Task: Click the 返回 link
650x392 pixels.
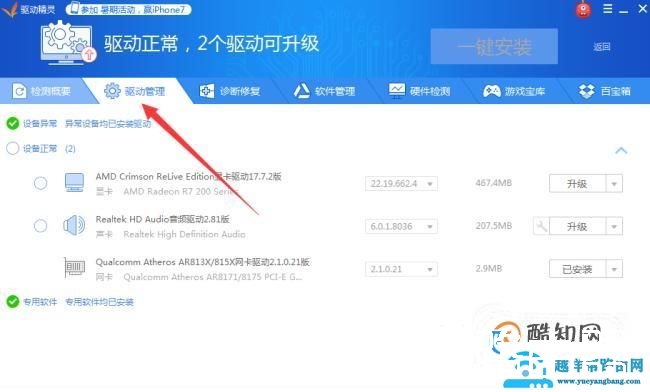Action: [601, 46]
